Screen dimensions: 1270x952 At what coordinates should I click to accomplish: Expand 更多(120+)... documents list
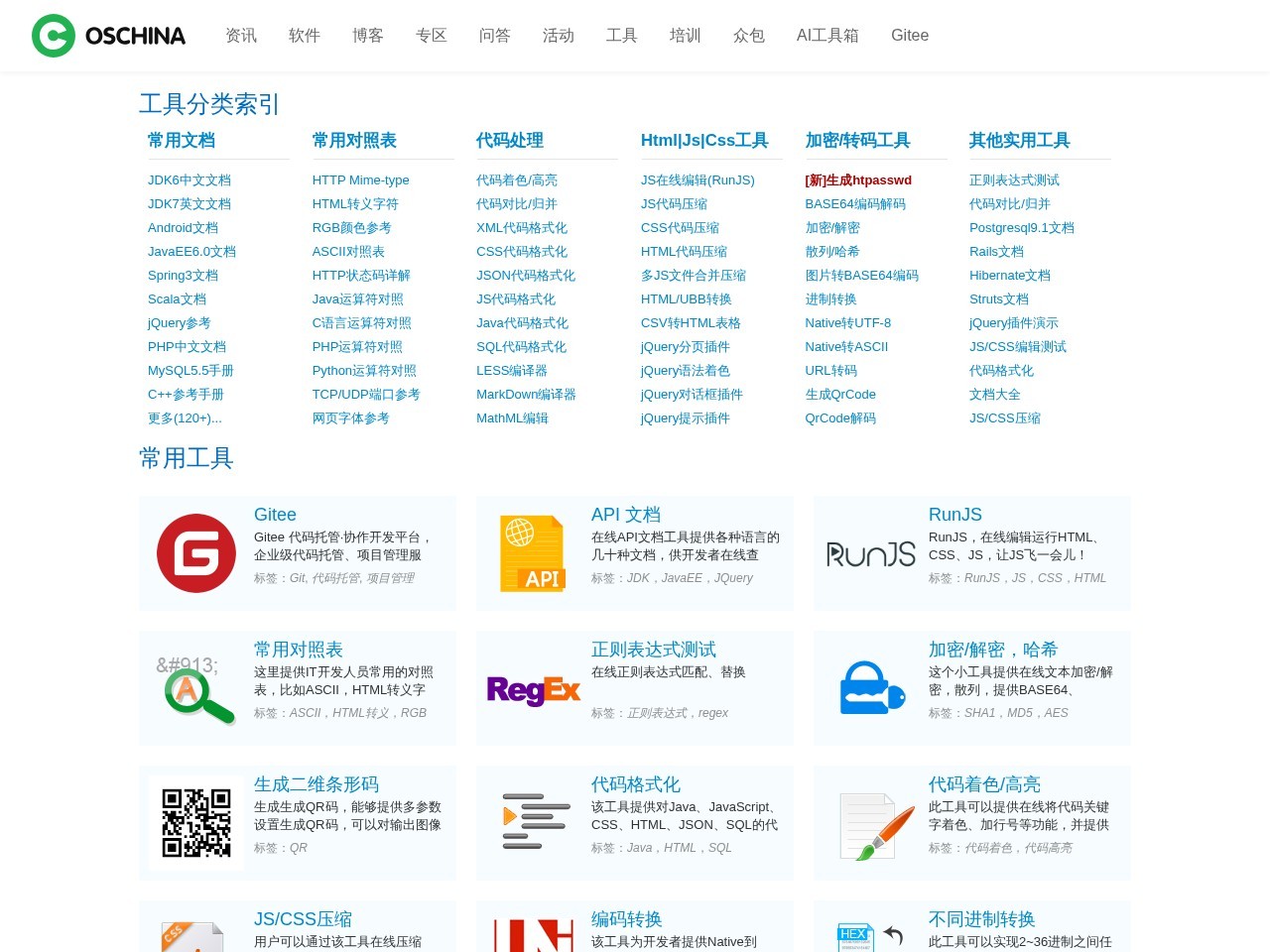[x=185, y=418]
